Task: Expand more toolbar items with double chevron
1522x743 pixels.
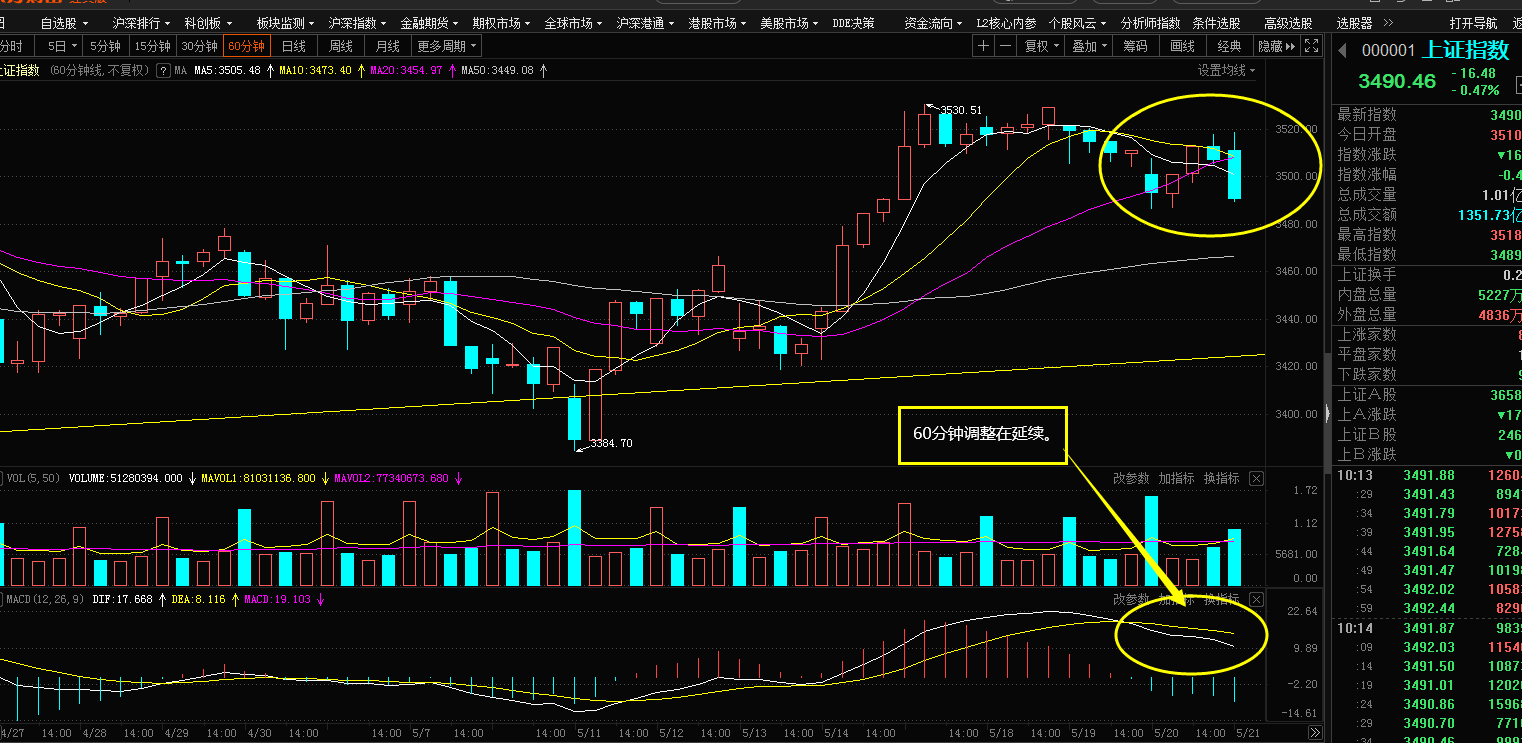Action: pyautogui.click(x=1388, y=22)
